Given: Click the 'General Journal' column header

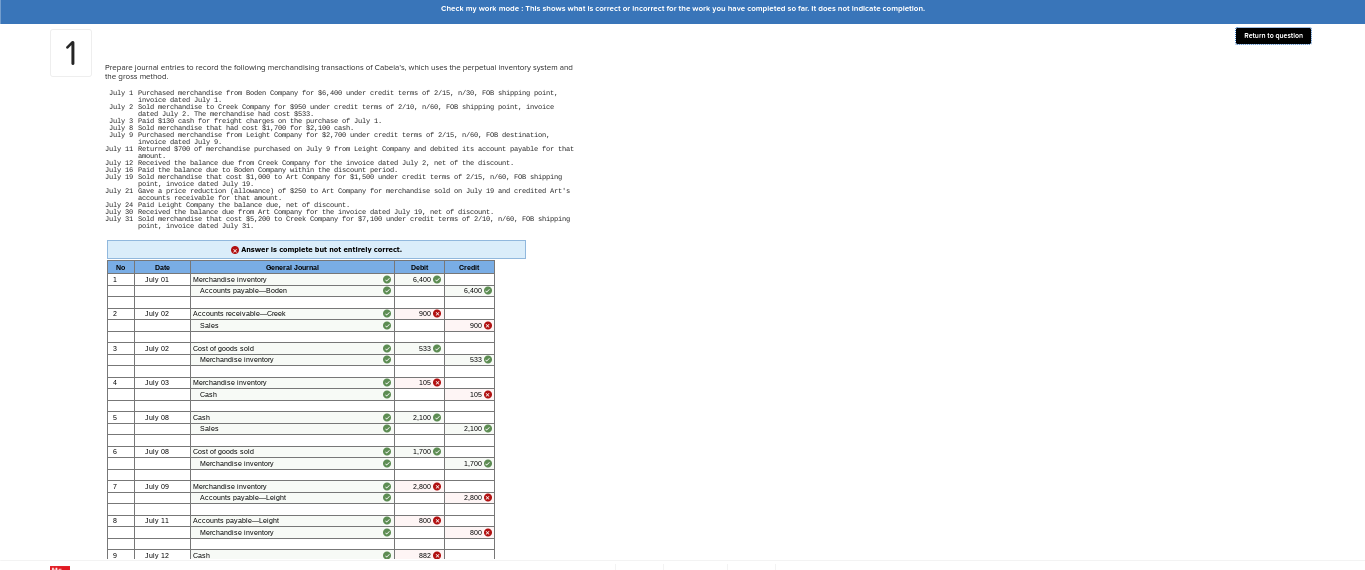Looking at the screenshot, I should click(292, 267).
